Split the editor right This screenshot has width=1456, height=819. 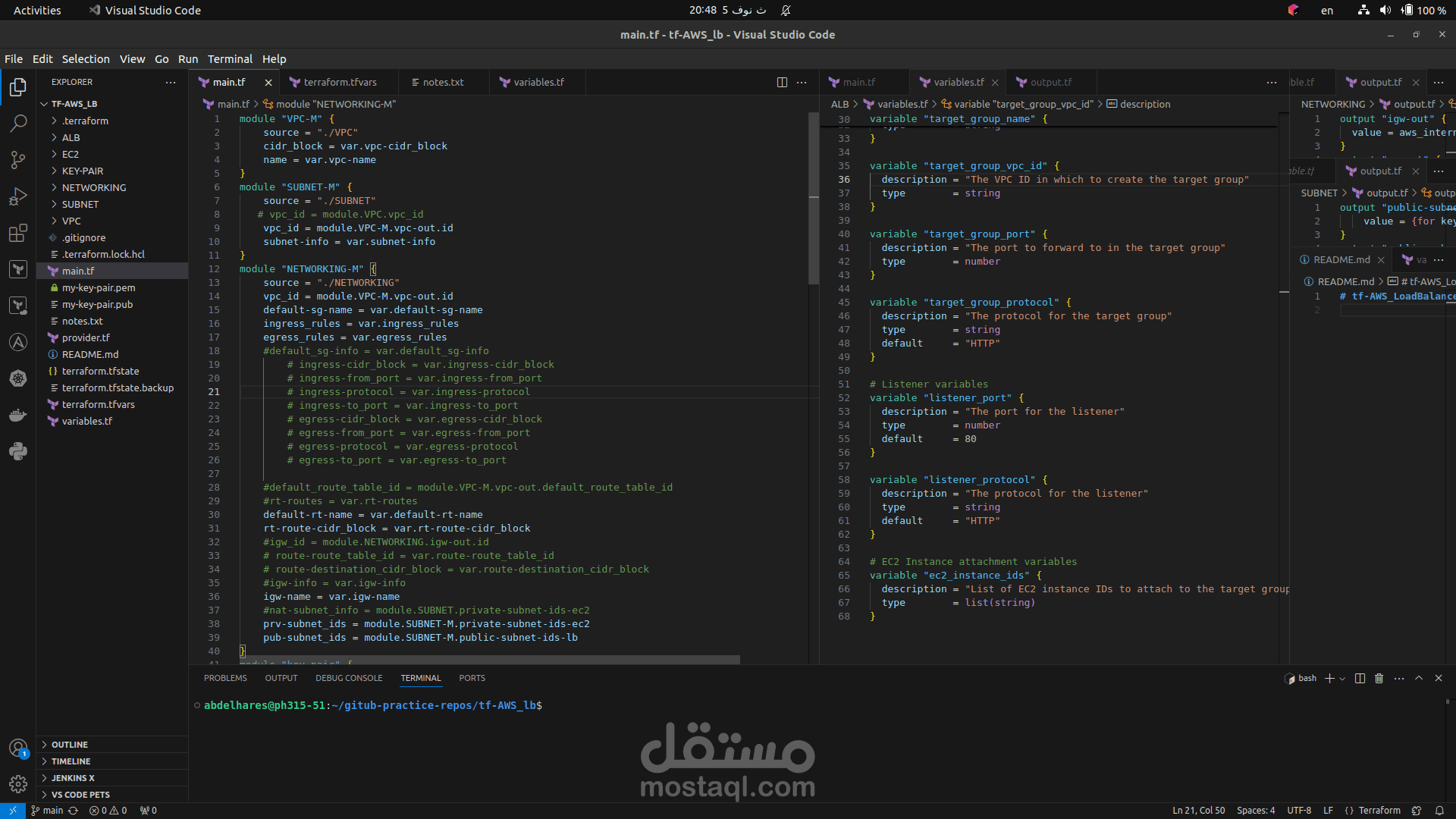click(782, 82)
